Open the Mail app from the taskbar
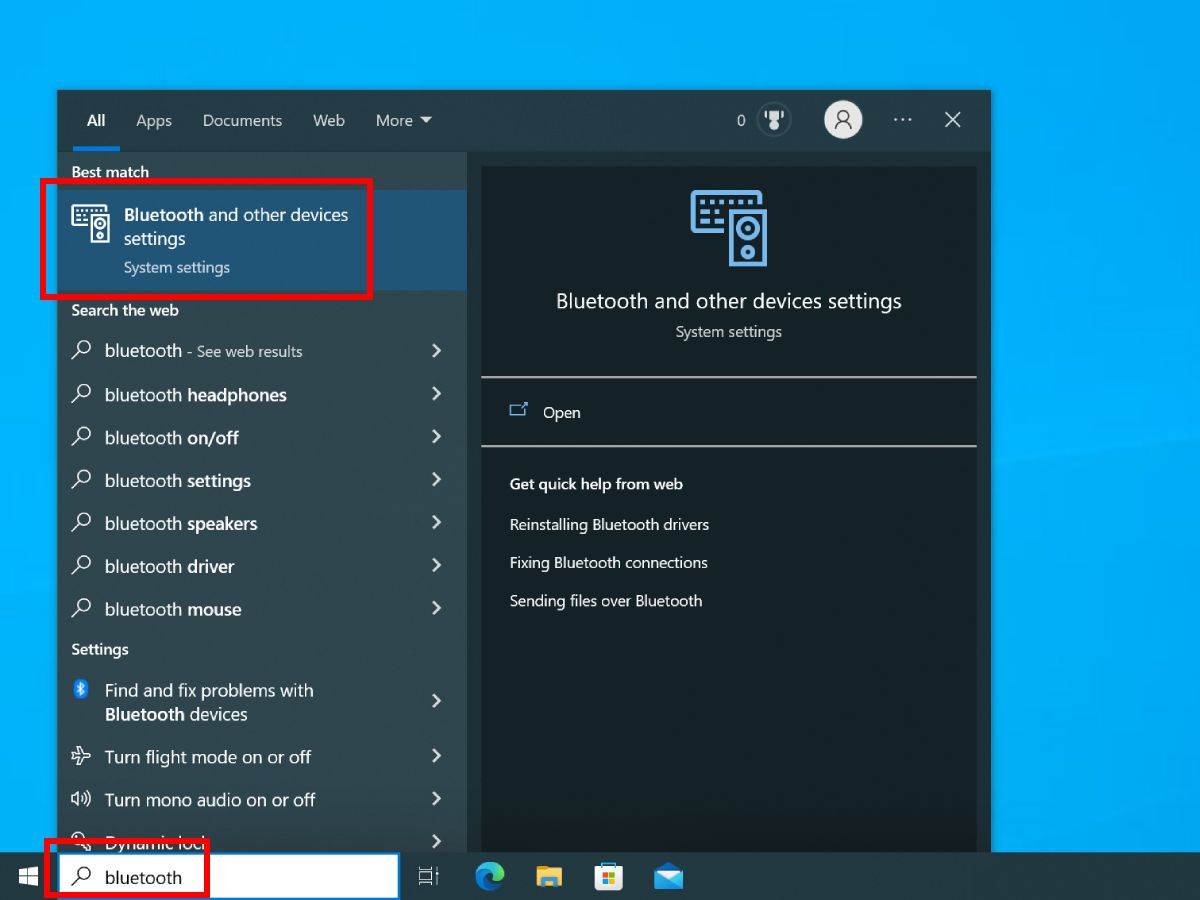The height and width of the screenshot is (900, 1200). pos(668,877)
